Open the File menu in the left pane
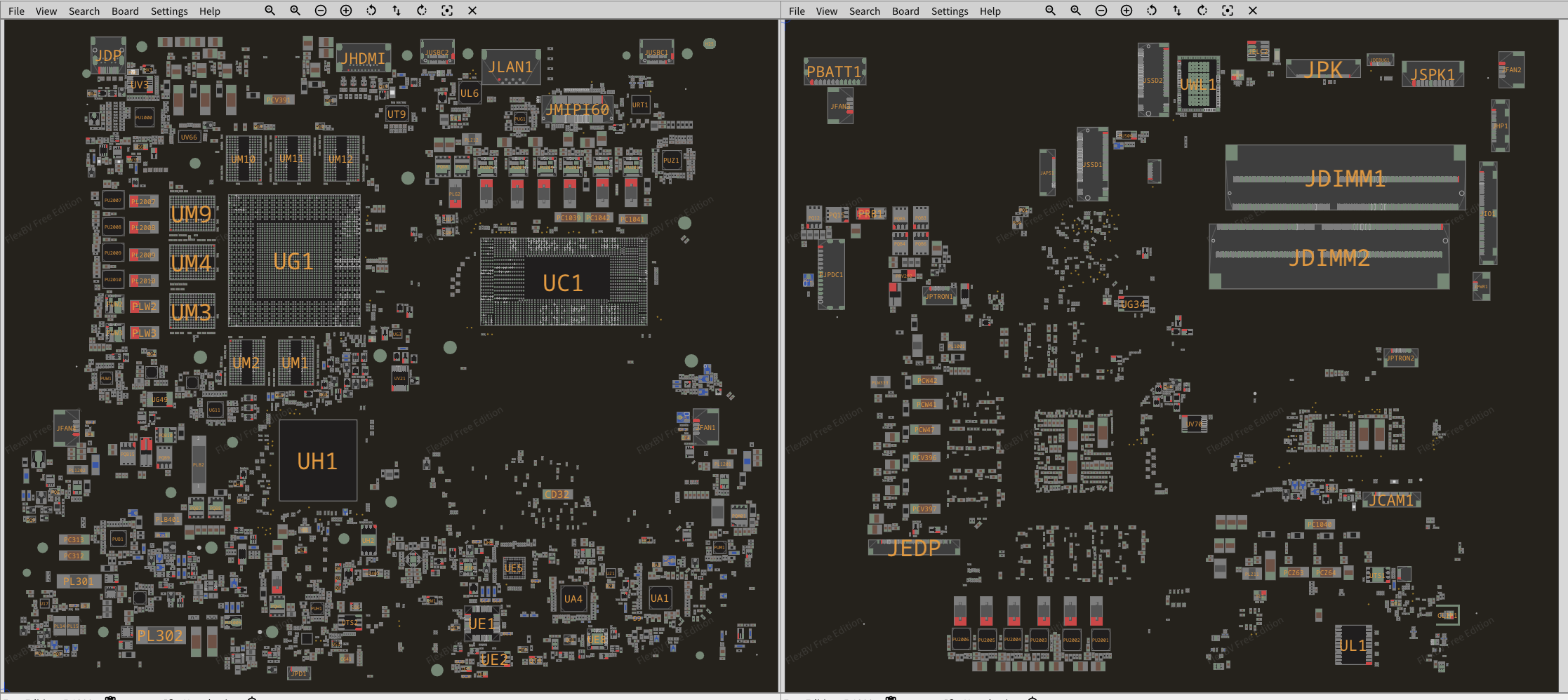The width and height of the screenshot is (1568, 700). coord(16,11)
